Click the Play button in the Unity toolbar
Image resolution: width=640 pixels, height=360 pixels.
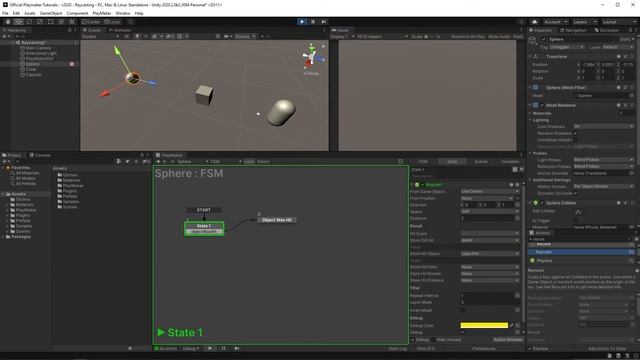click(x=302, y=22)
